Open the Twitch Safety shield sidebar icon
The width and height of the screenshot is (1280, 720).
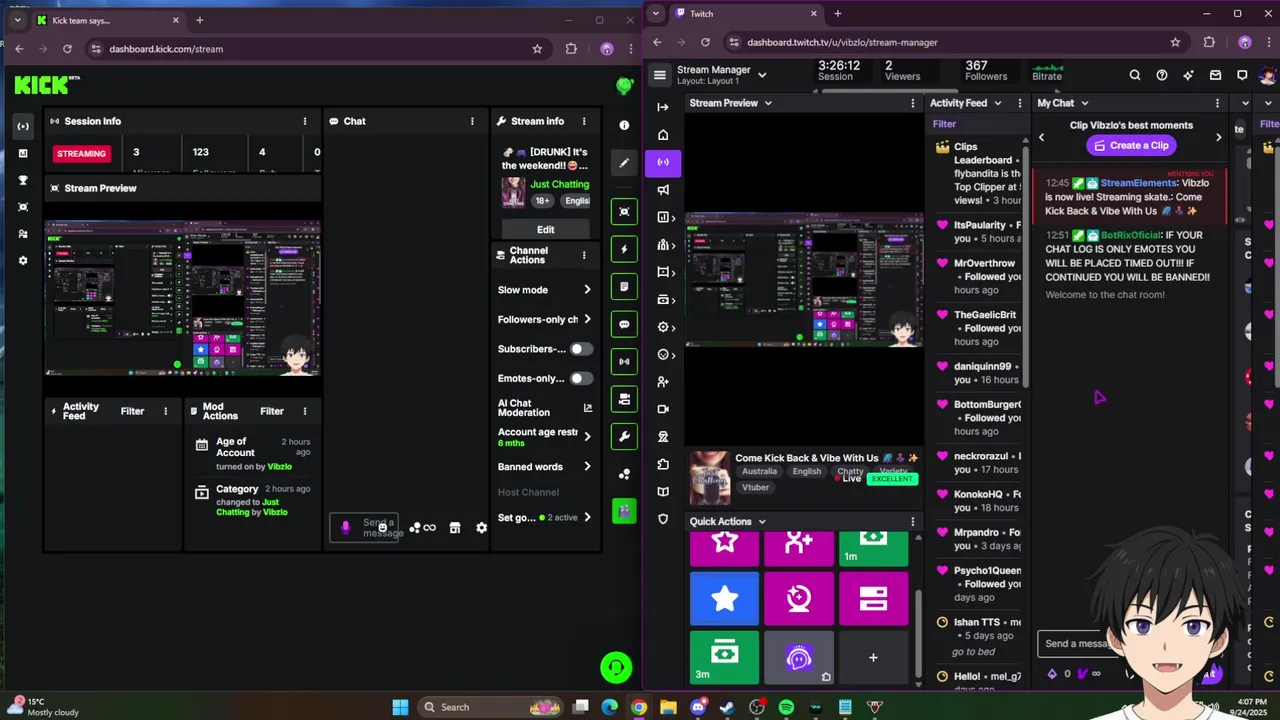(663, 519)
